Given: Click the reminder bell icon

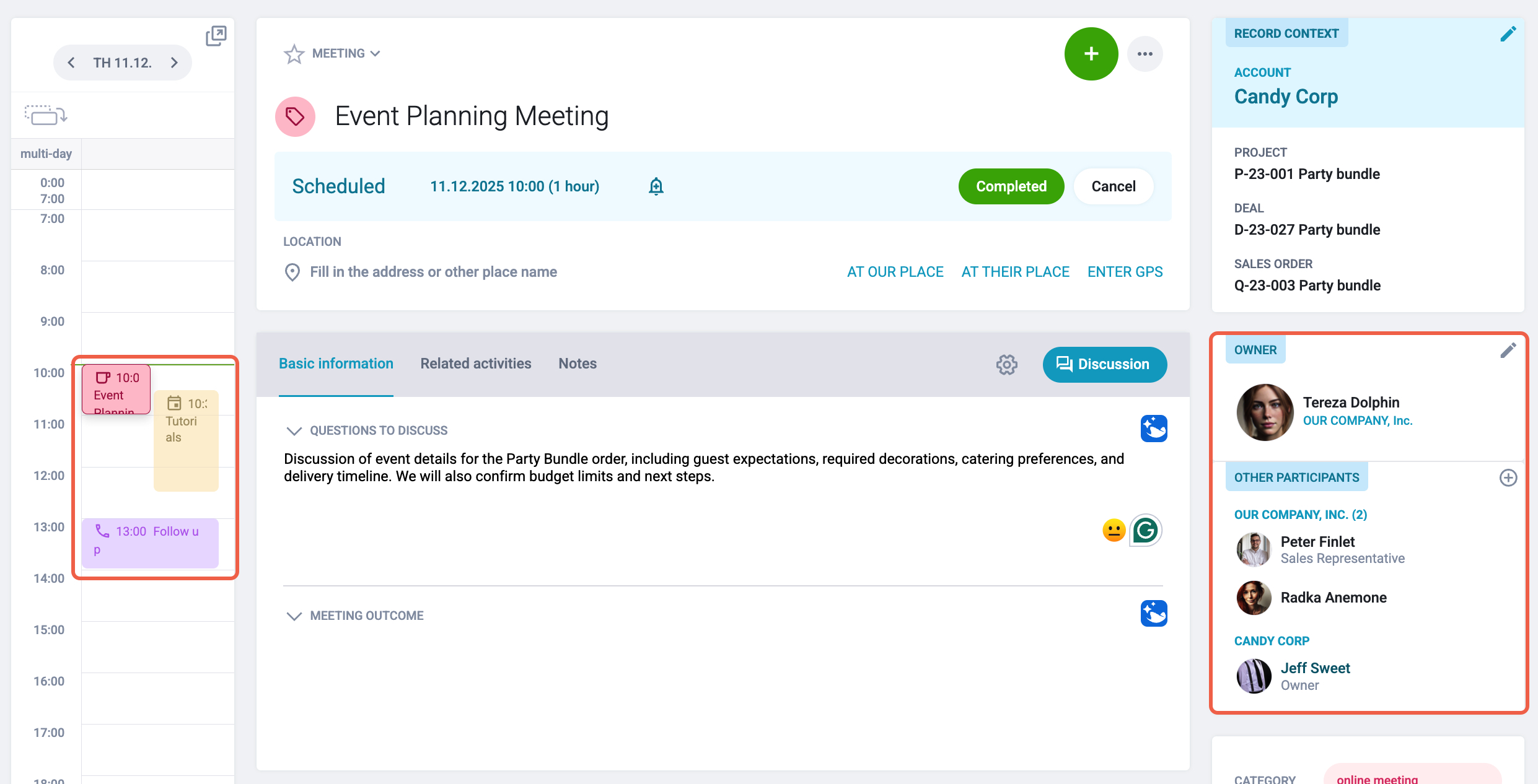Looking at the screenshot, I should [656, 186].
